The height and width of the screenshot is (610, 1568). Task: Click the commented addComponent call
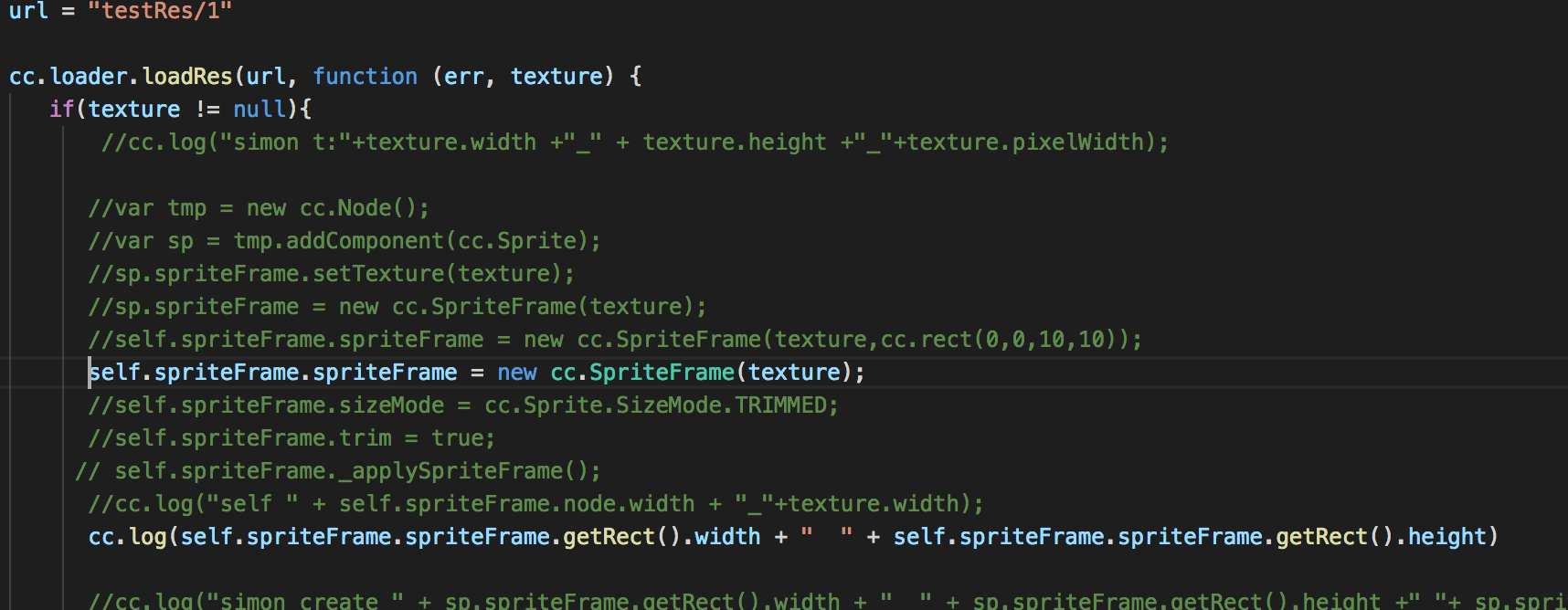365,241
